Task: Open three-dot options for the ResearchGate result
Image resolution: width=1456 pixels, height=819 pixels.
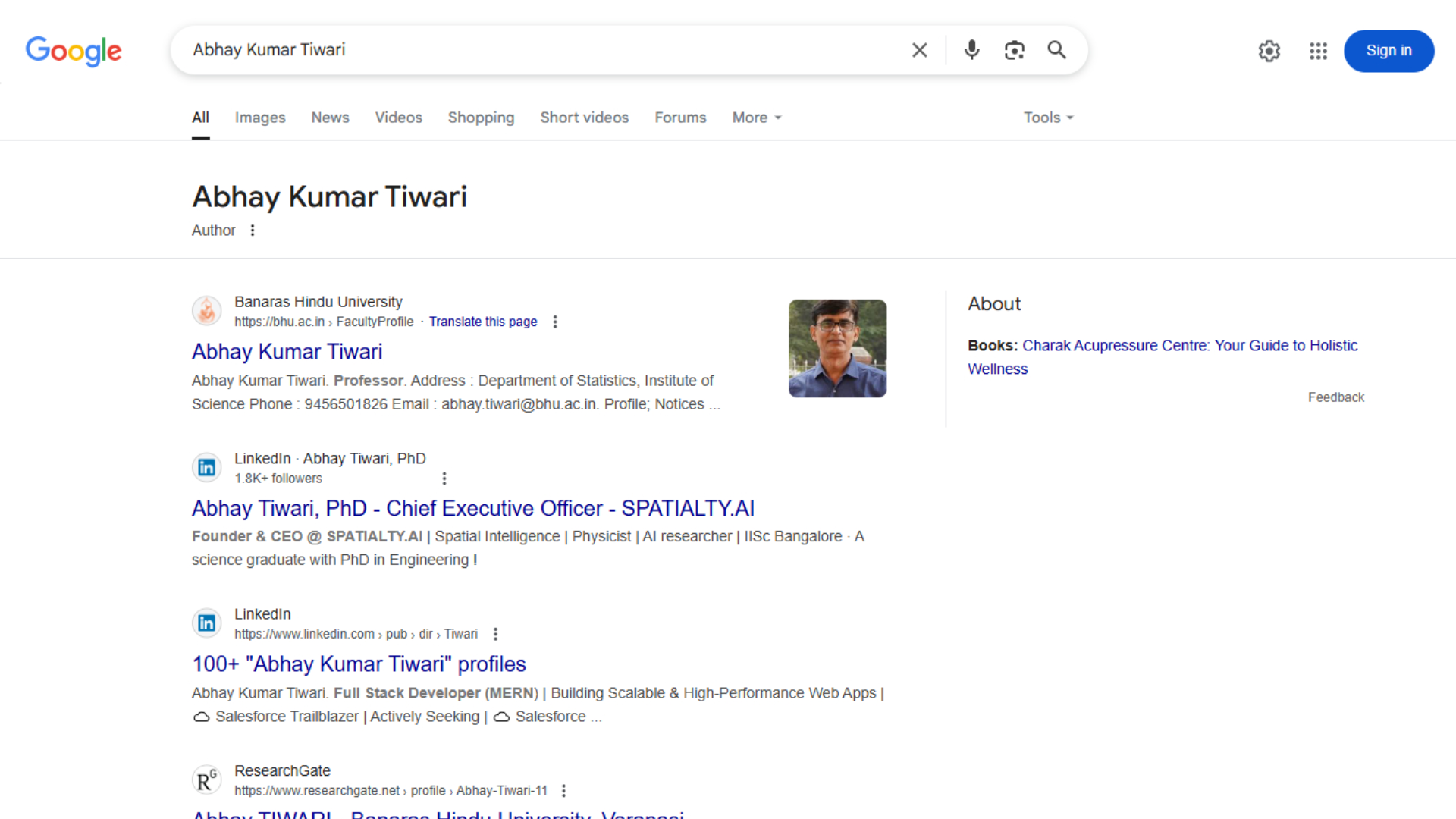Action: [563, 791]
